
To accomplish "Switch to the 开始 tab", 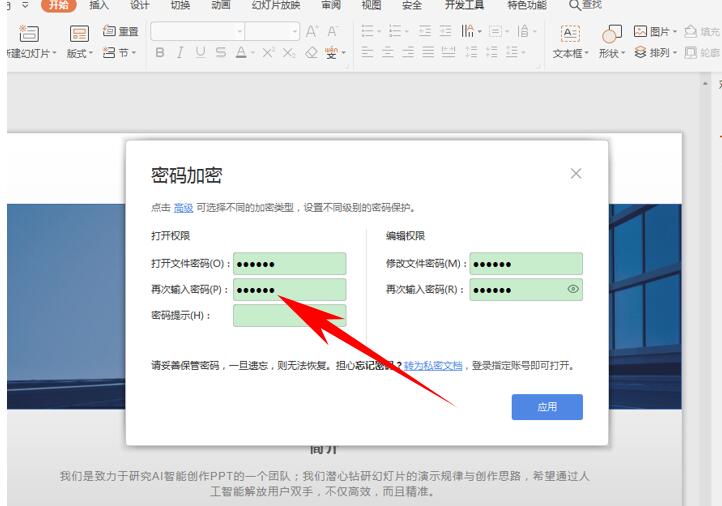I will click(59, 5).
